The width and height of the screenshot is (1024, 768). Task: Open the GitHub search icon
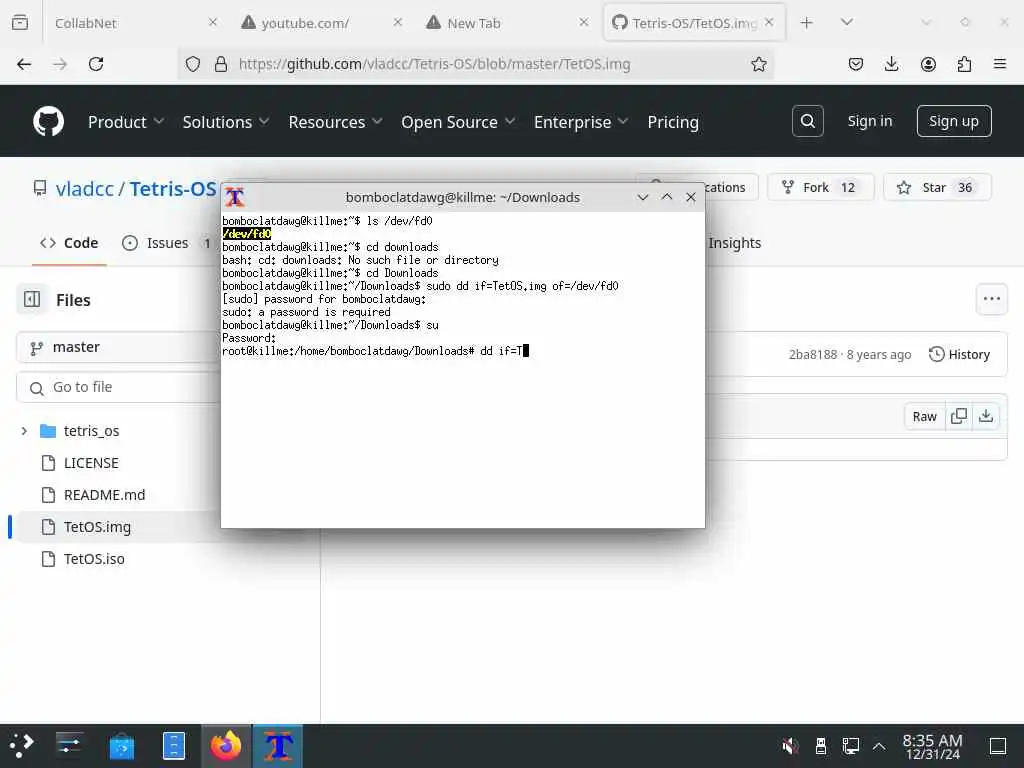click(807, 121)
